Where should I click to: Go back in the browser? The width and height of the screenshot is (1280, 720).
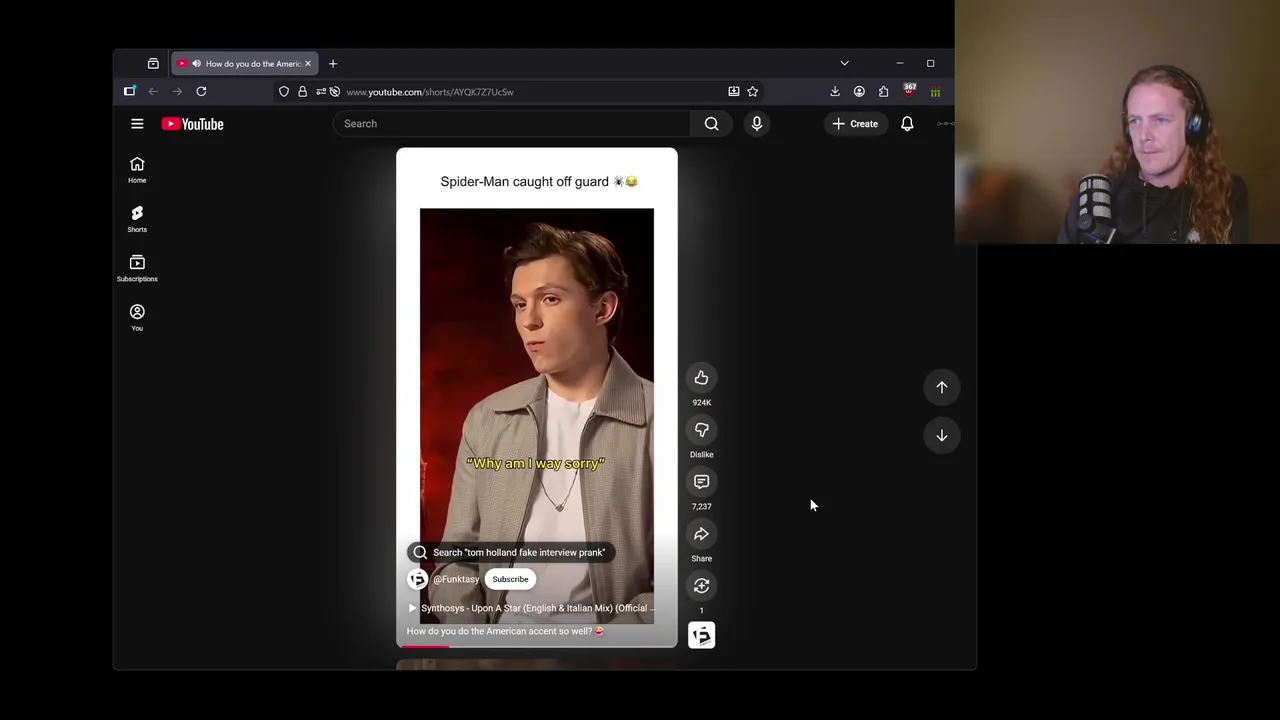[x=153, y=92]
